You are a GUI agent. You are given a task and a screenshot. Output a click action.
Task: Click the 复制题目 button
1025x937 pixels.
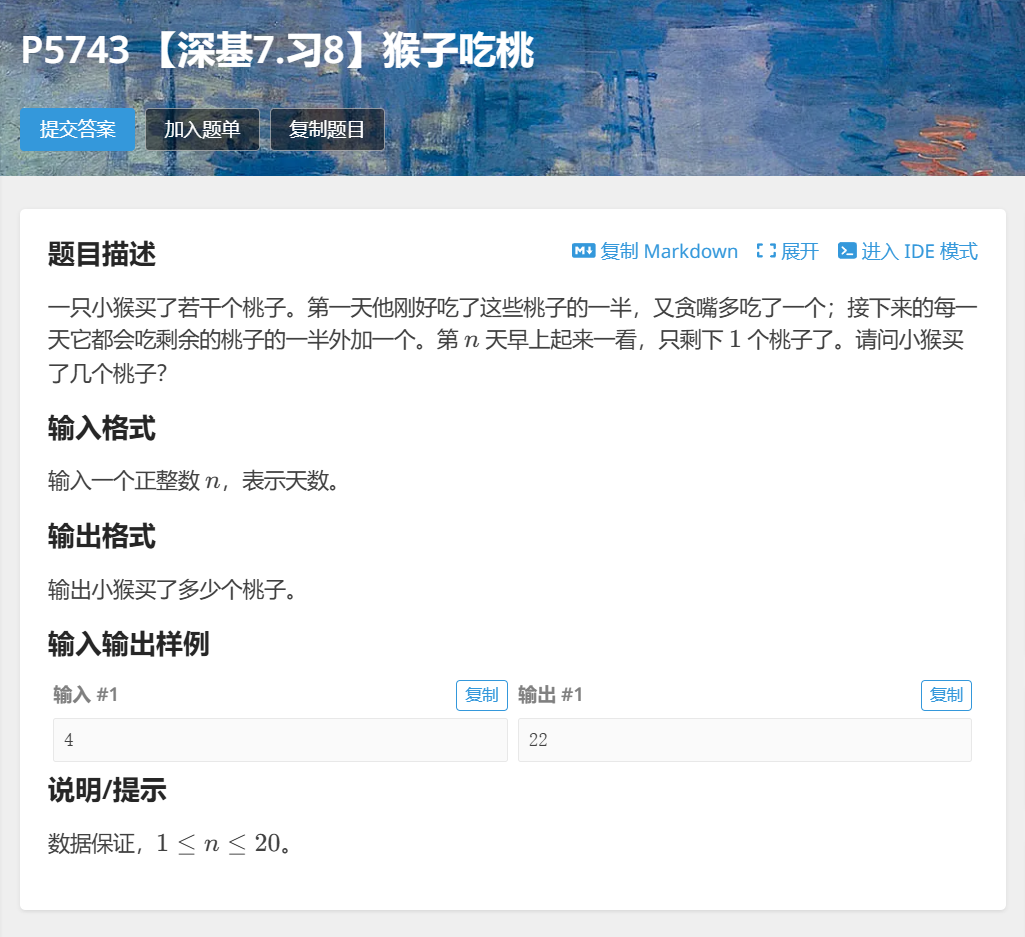327,129
